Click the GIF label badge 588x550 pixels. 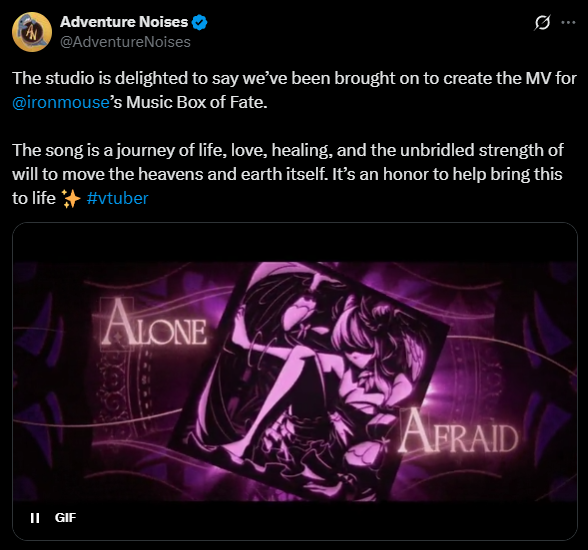click(65, 518)
